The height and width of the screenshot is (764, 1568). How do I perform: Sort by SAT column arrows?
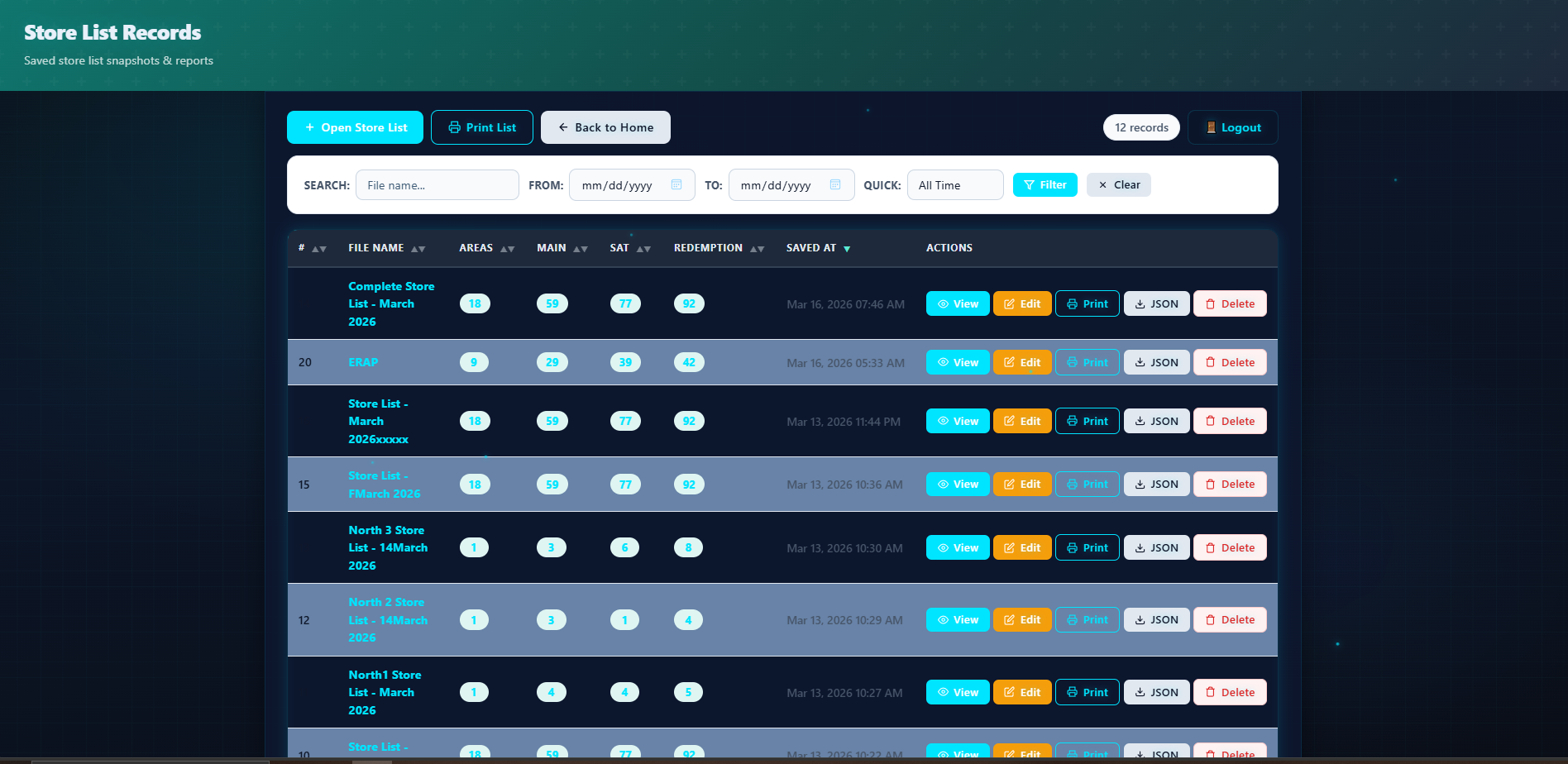point(643,249)
